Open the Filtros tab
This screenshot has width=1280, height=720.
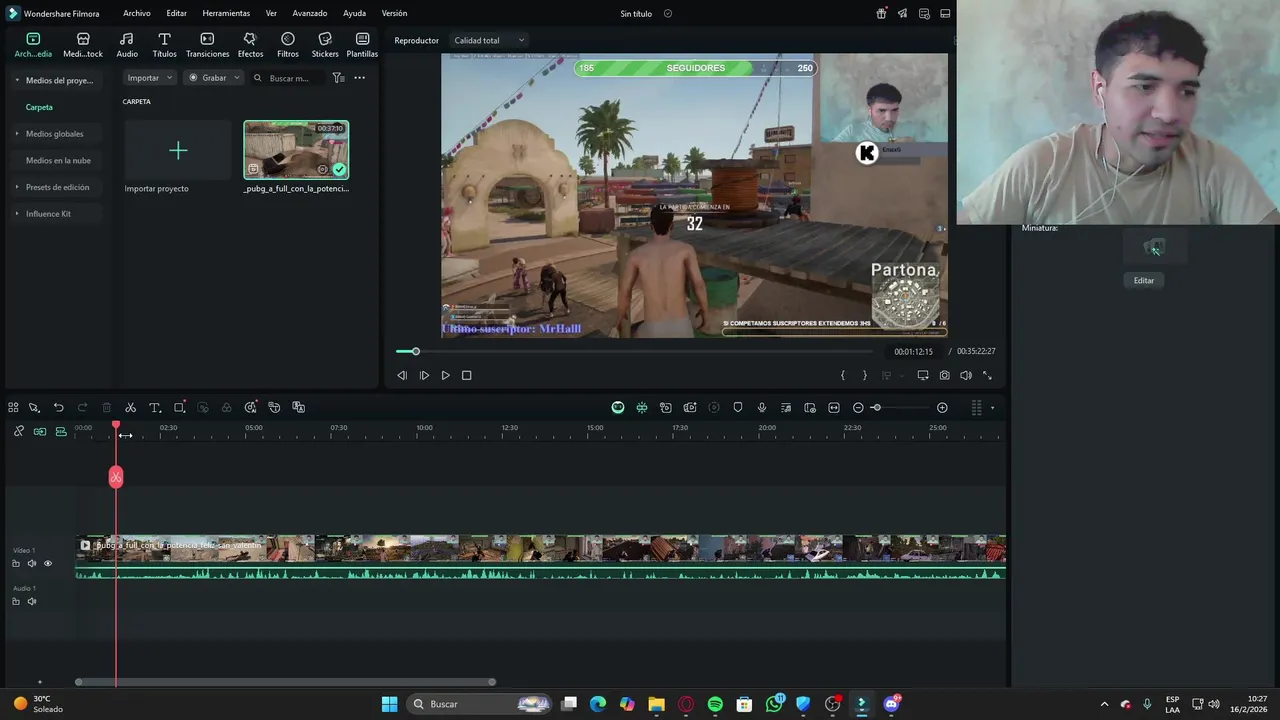pyautogui.click(x=288, y=45)
